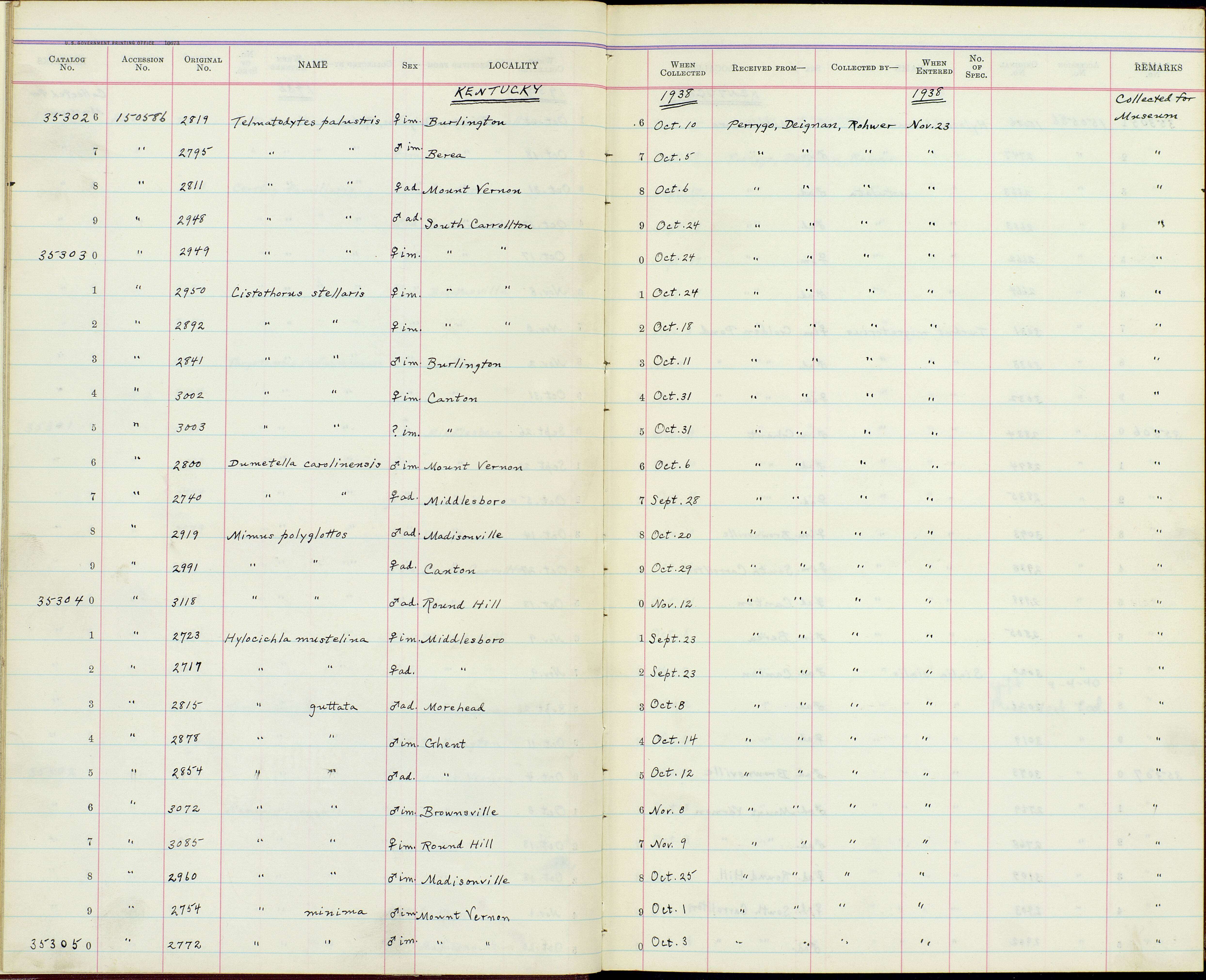Click the COLLECTED BY column header
The image size is (1206, 980).
coord(864,67)
